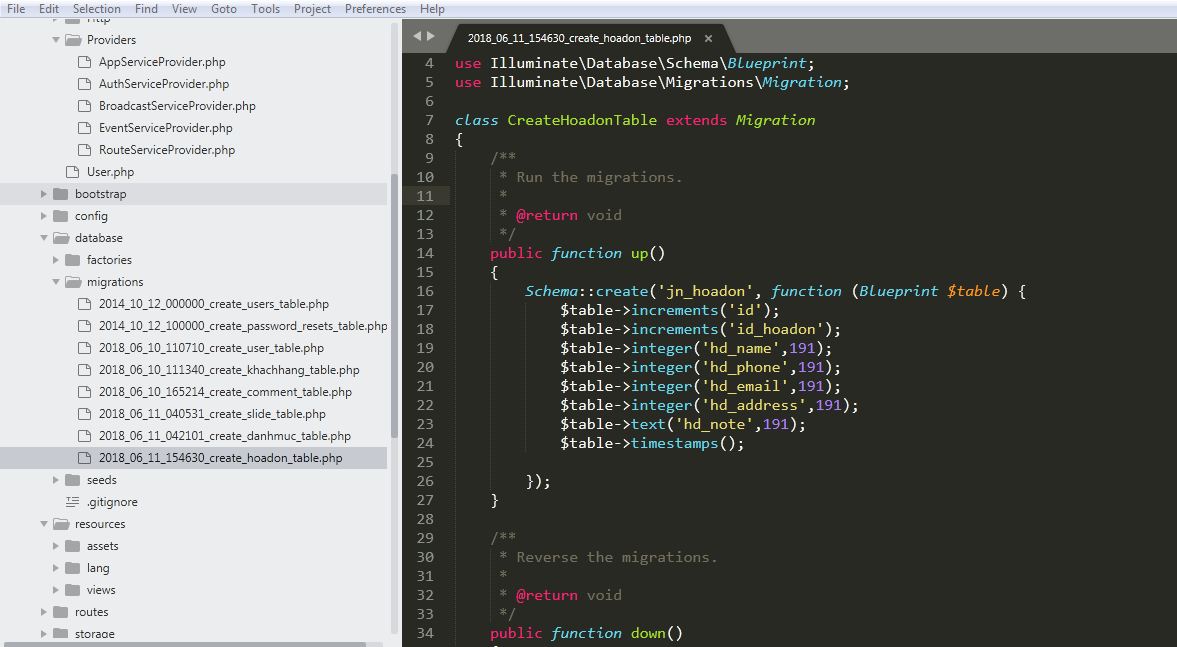The image size is (1177, 647).
Task: Expand the factories folder arrow
Action: [x=56, y=260]
